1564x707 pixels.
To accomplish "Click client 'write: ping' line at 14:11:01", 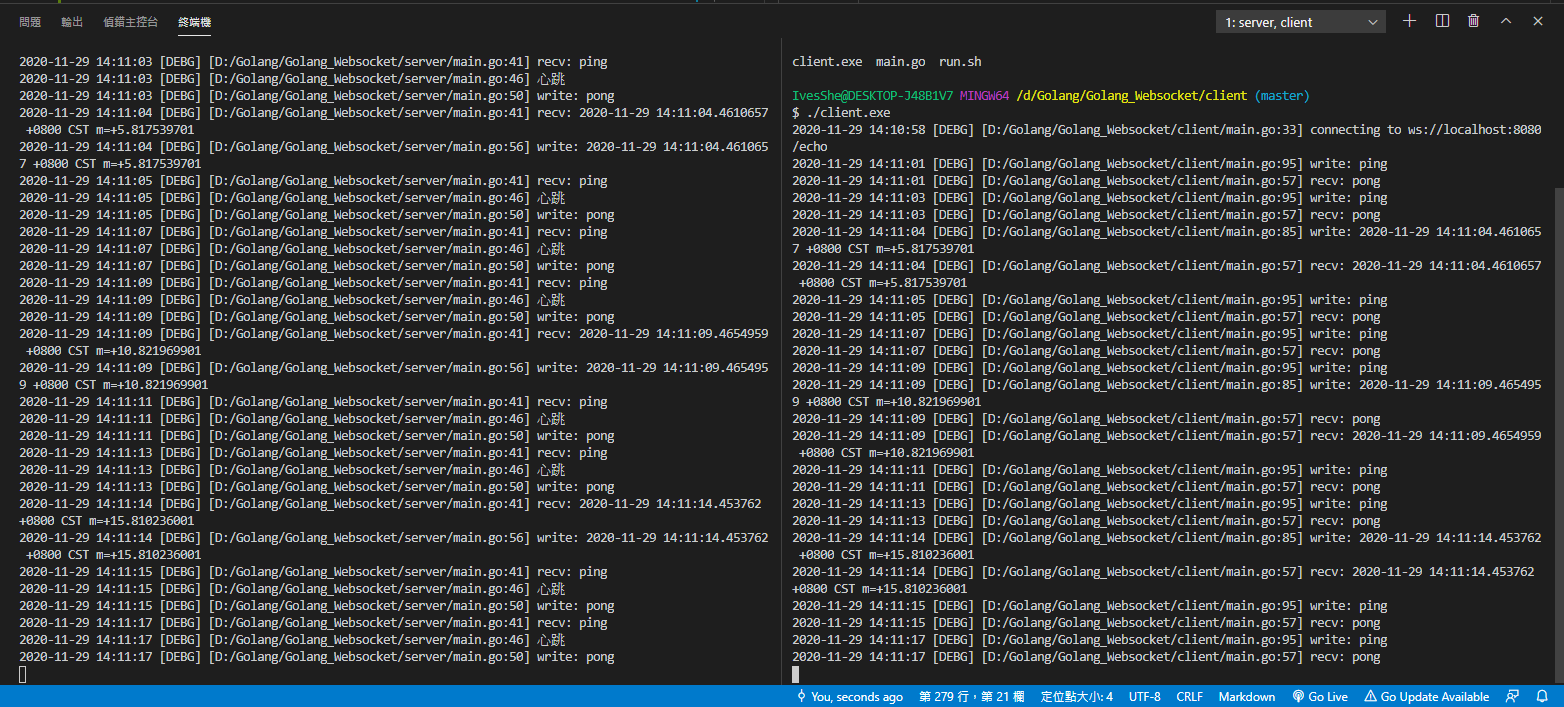I will [x=1089, y=164].
